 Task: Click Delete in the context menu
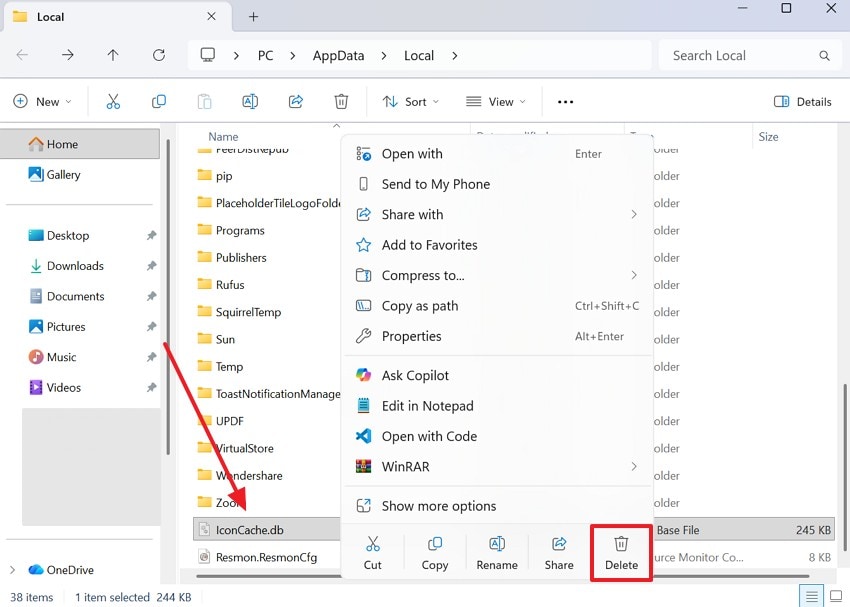pyautogui.click(x=621, y=553)
